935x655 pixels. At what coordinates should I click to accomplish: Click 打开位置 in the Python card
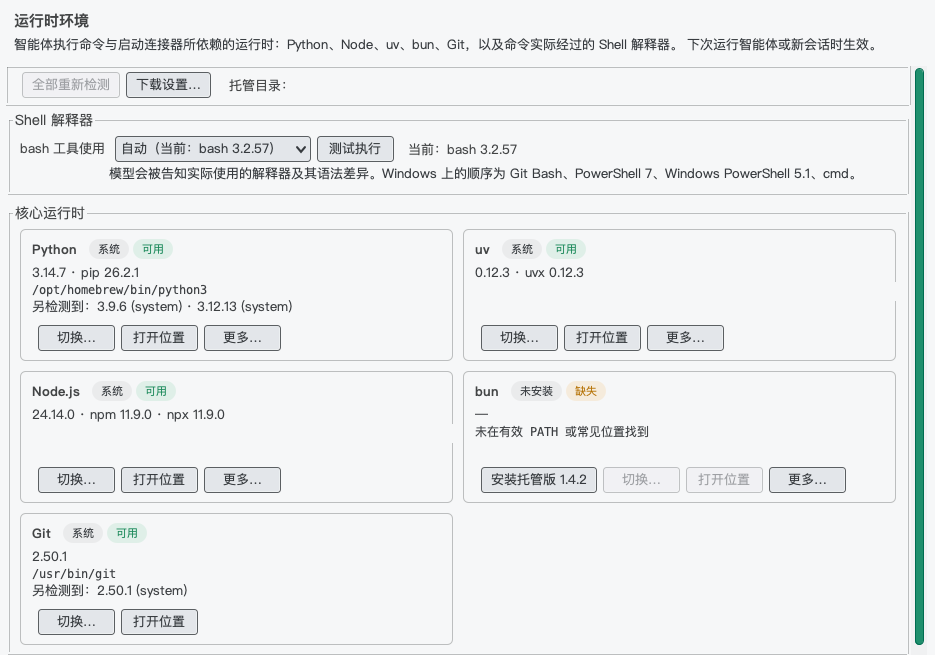click(x=159, y=338)
